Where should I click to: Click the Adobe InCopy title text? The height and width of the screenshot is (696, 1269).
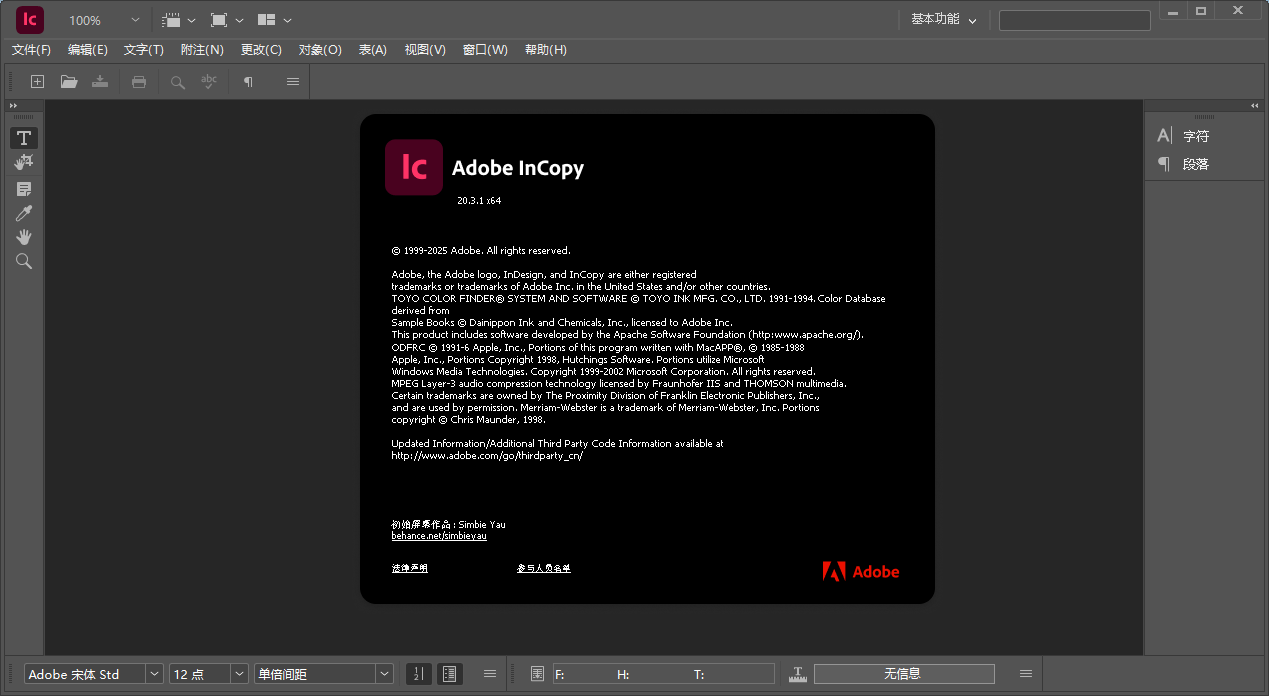point(518,168)
